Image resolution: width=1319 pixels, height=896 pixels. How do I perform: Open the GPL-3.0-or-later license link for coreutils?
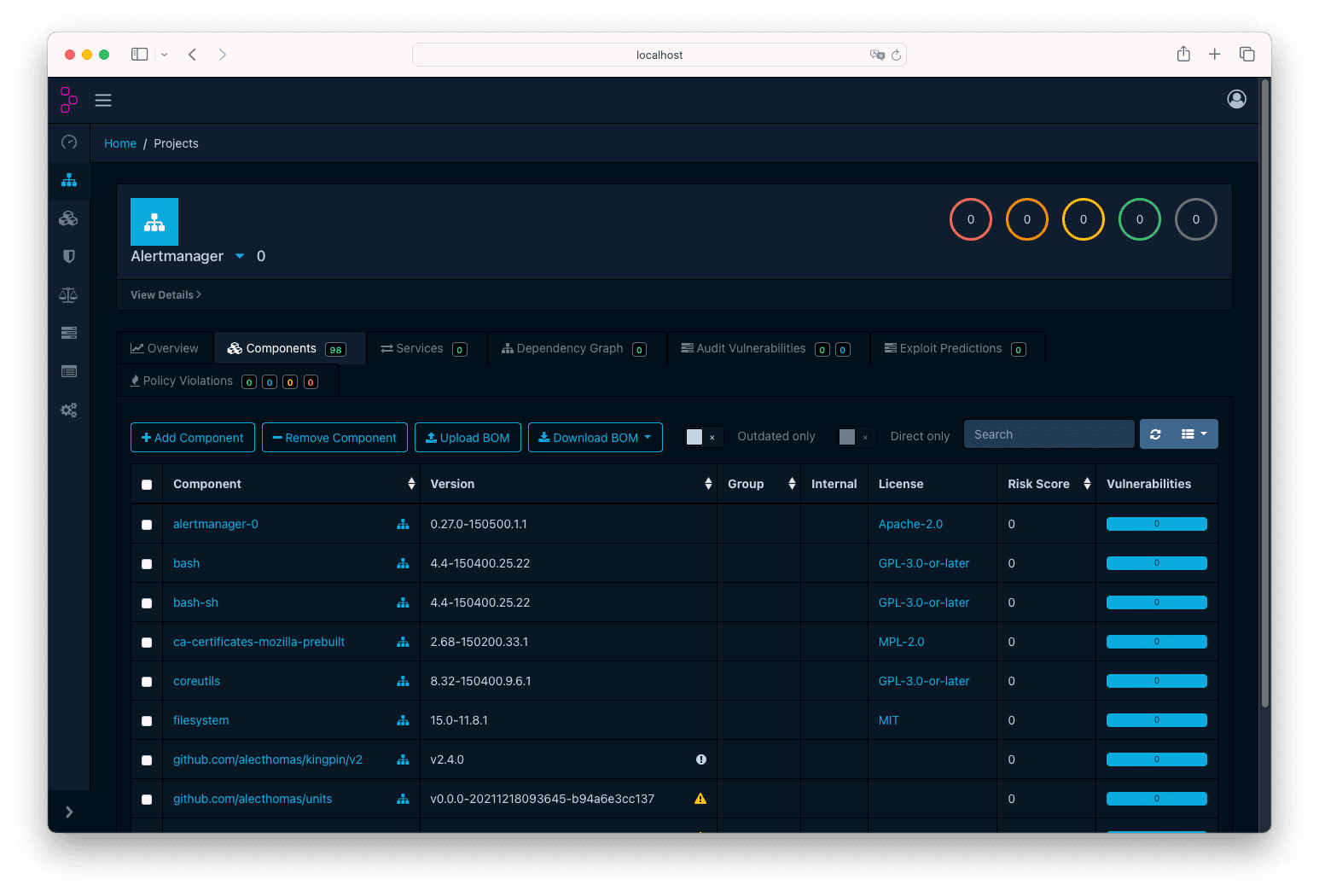[923, 681]
